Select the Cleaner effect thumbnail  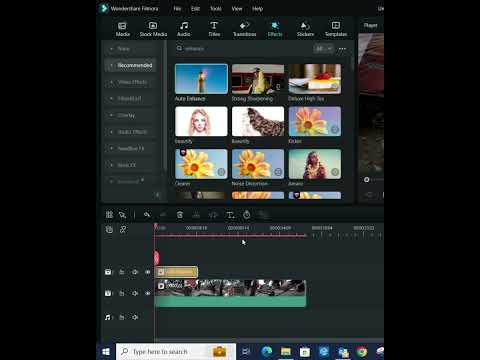point(201,164)
